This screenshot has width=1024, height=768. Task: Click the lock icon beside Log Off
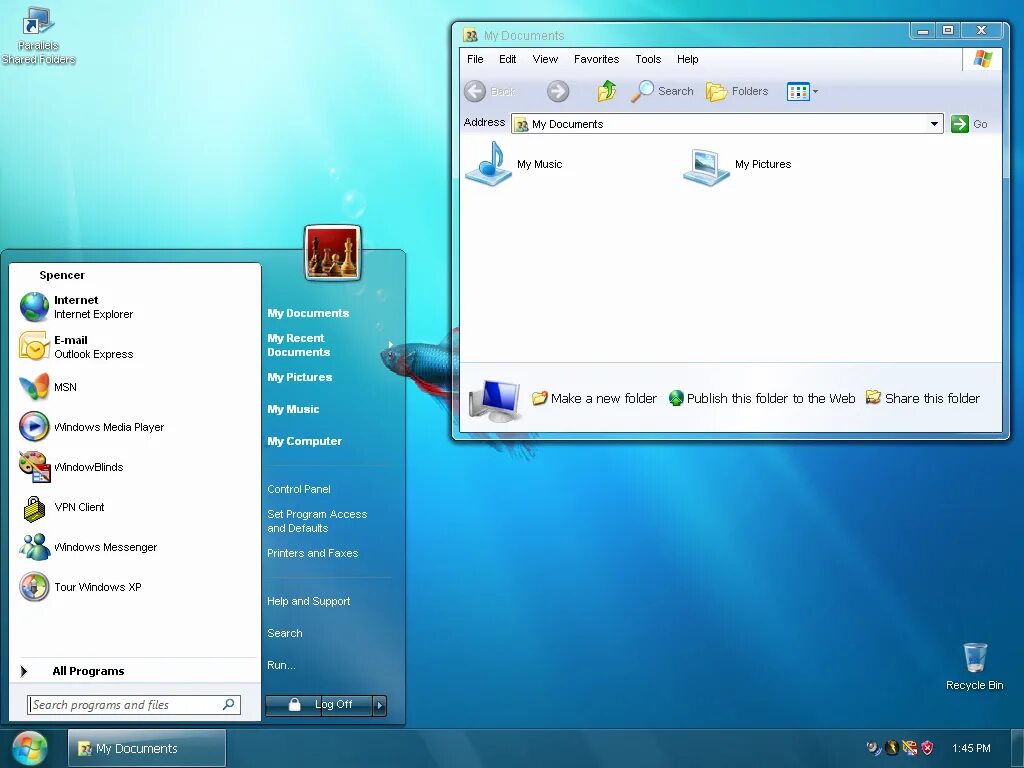(x=295, y=705)
